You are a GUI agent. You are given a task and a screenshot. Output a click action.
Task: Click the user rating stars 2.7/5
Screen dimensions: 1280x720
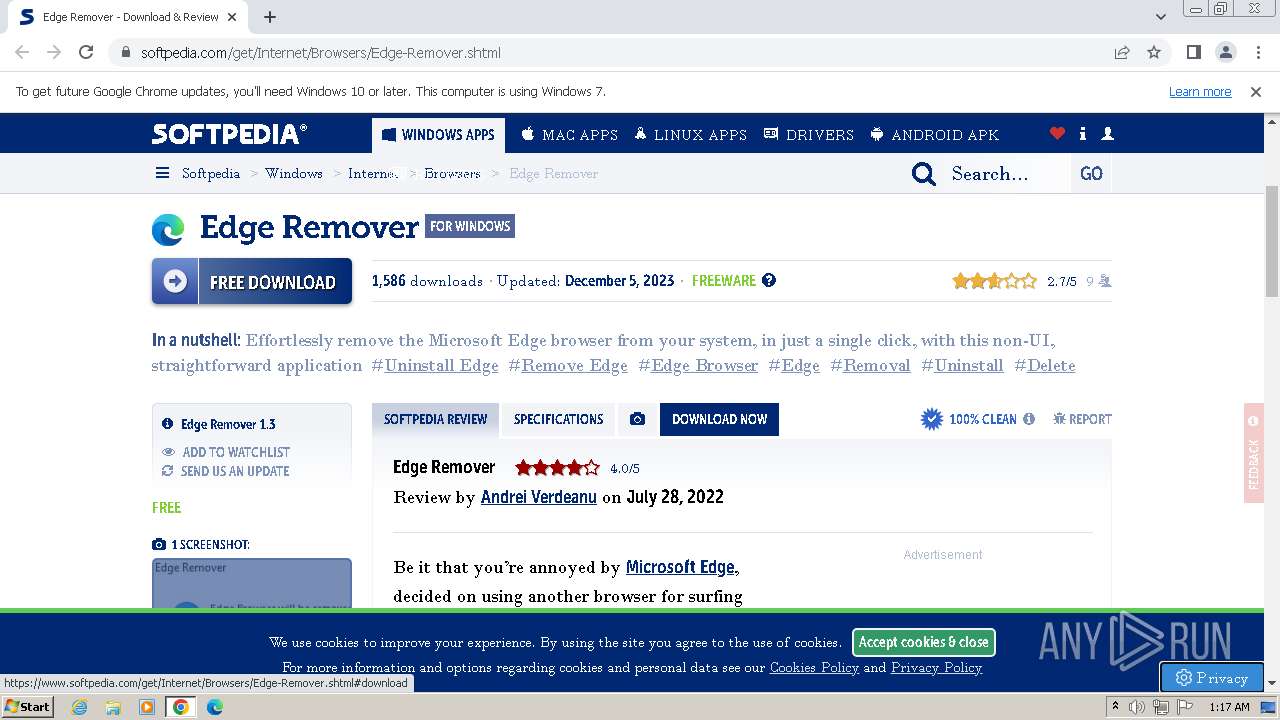click(x=994, y=281)
